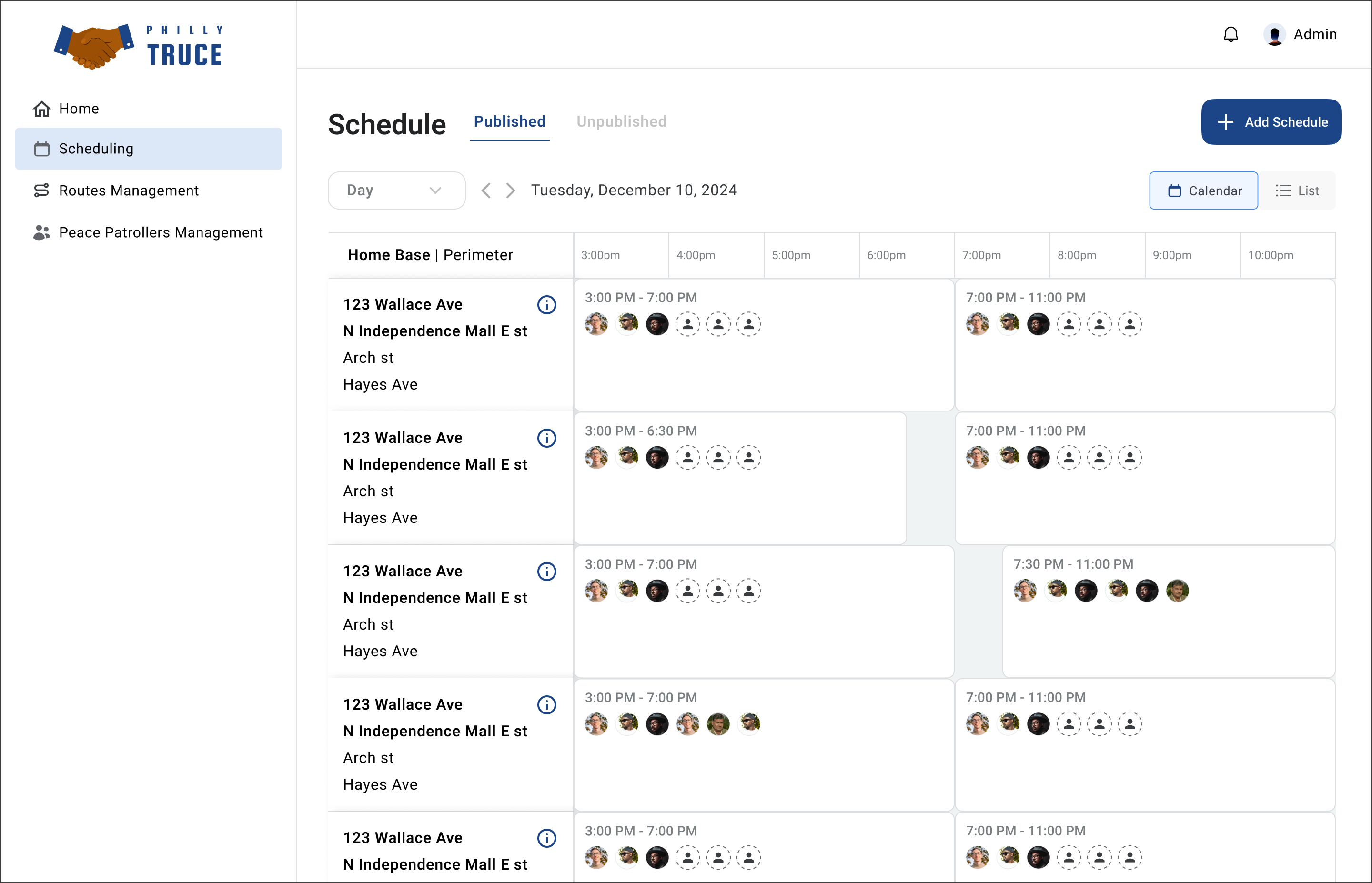Screen dimensions: 1372x883
Task: Select the Calendar view toggle
Action: click(x=1203, y=191)
